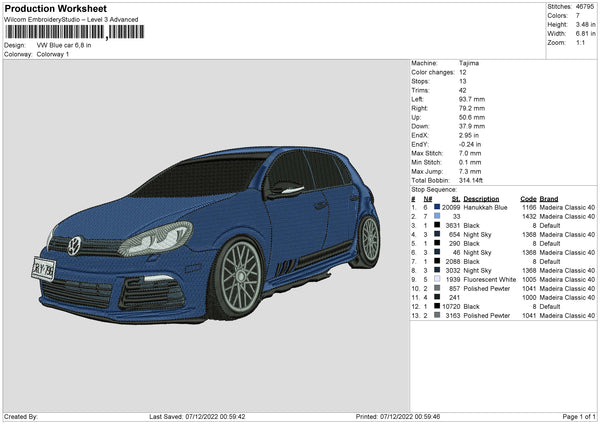Click the light blue swatch in stop 2
This screenshot has height=424, width=600.
[x=437, y=216]
